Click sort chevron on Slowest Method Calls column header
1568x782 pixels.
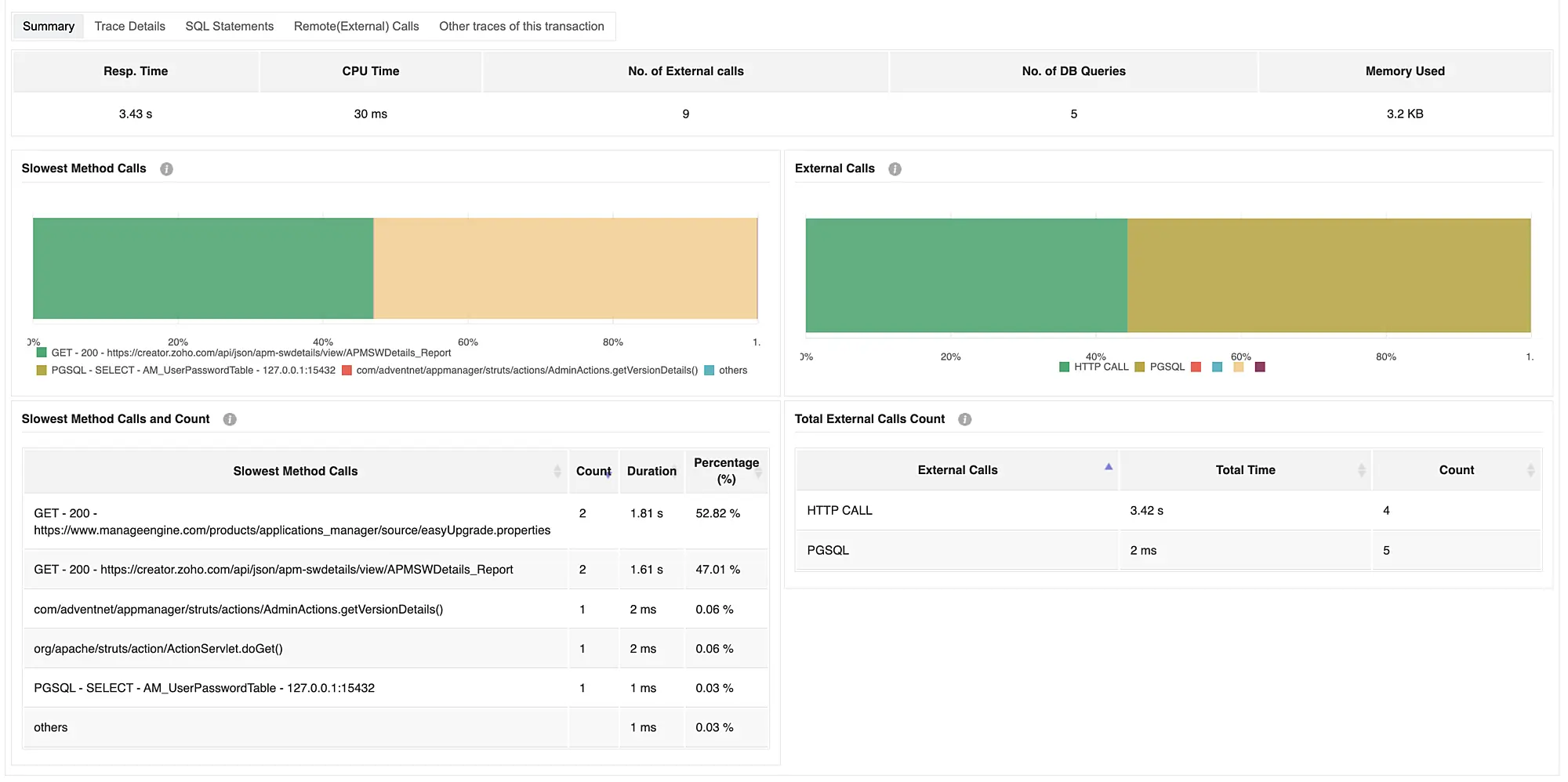pyautogui.click(x=558, y=471)
